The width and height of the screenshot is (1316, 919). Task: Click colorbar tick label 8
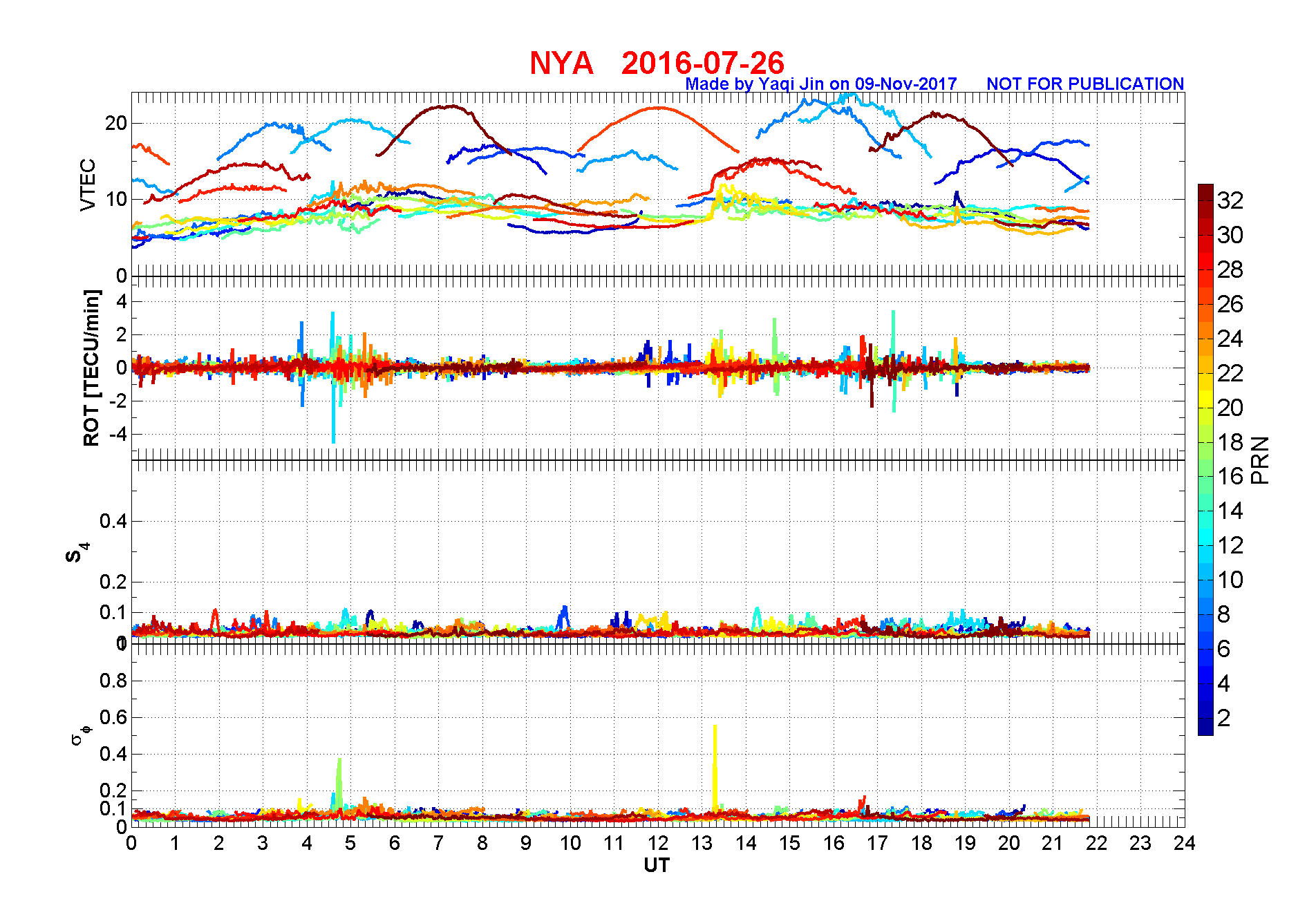(x=1224, y=614)
